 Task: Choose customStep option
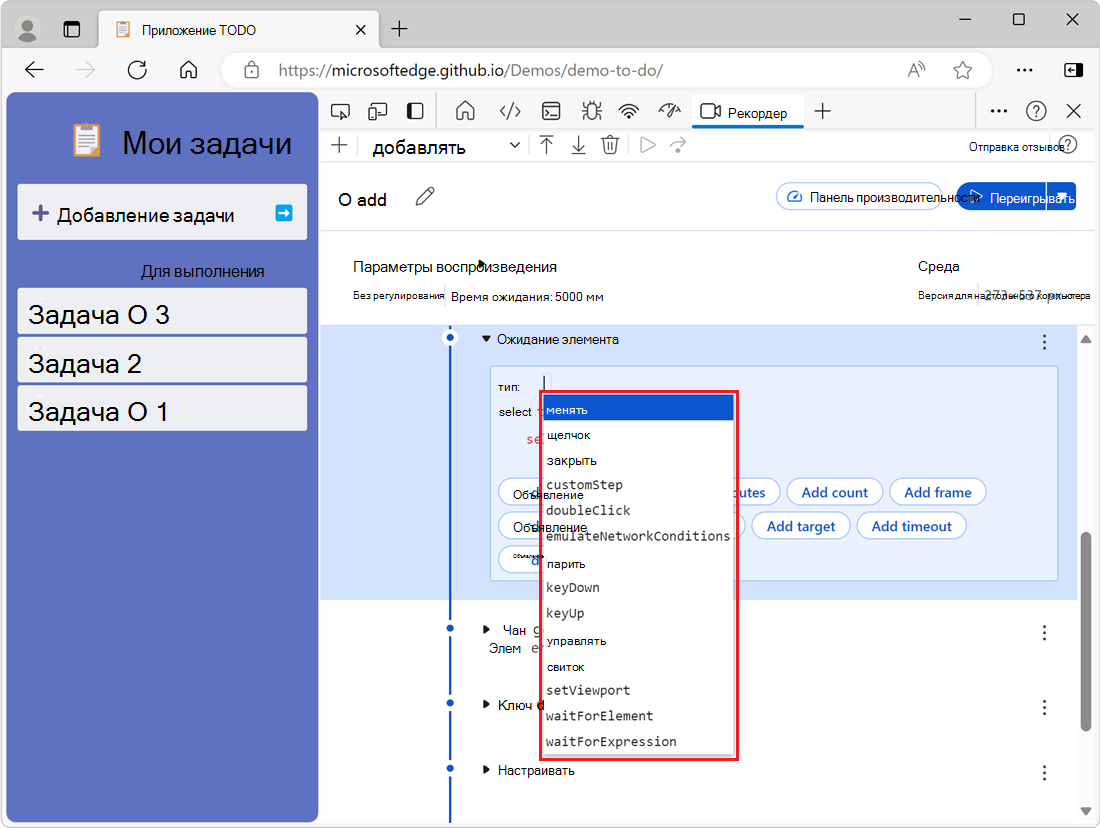pos(638,485)
